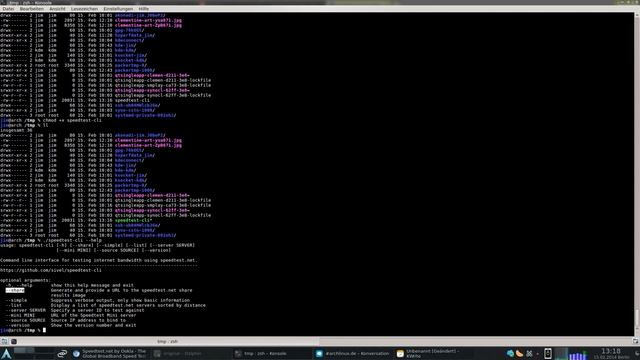
Task: Open the Arch Linux application launcher
Action: [x=6, y=353]
